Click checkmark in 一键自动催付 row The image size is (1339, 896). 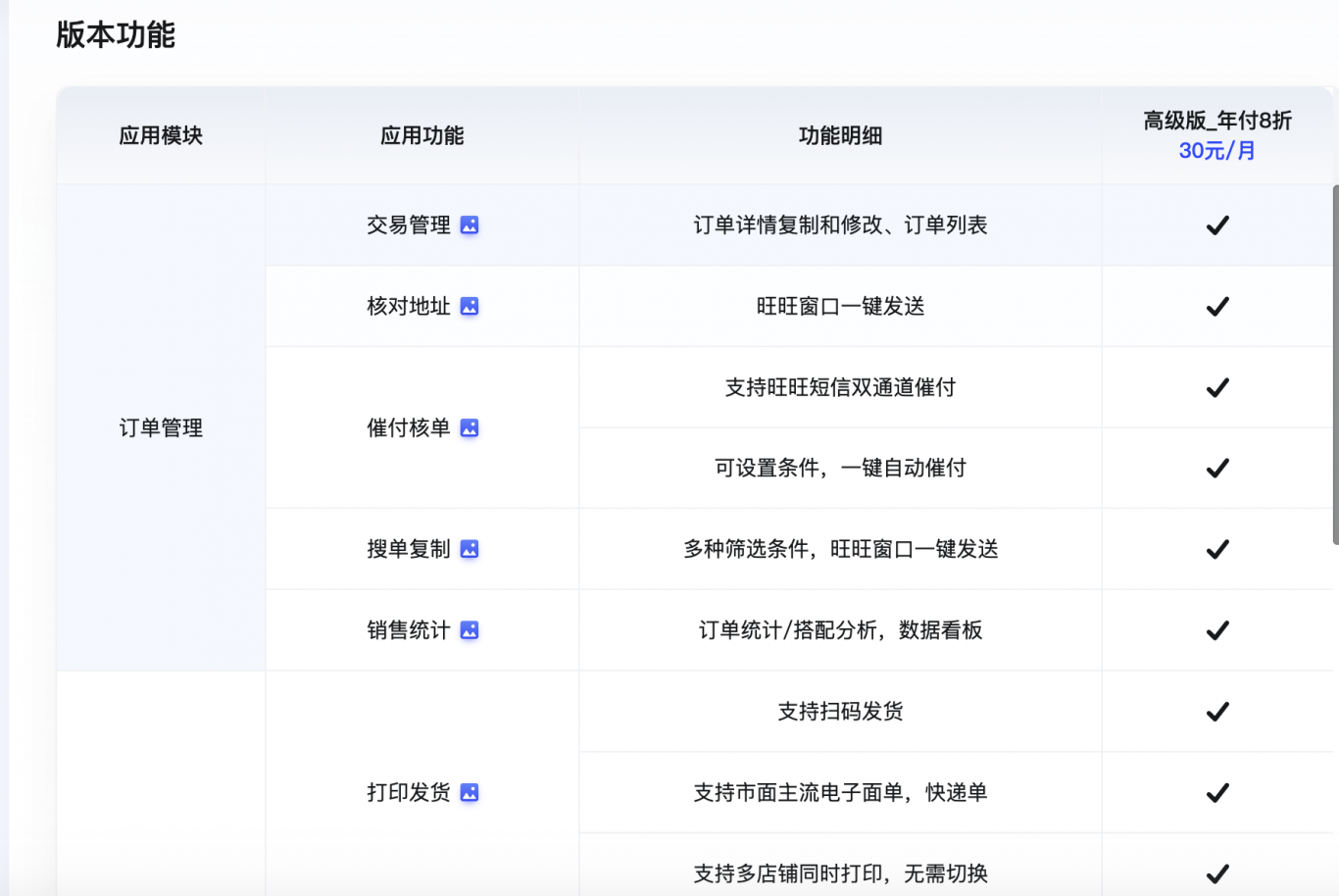[1217, 469]
